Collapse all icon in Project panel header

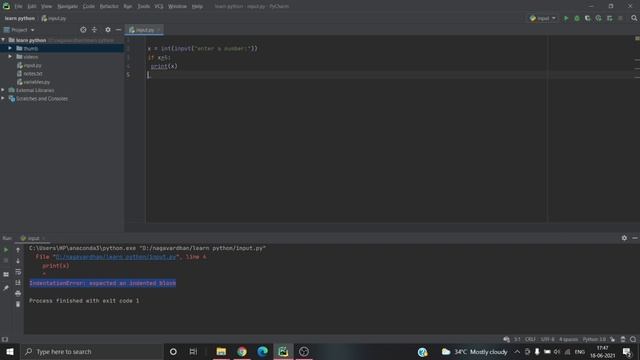click(x=94, y=30)
